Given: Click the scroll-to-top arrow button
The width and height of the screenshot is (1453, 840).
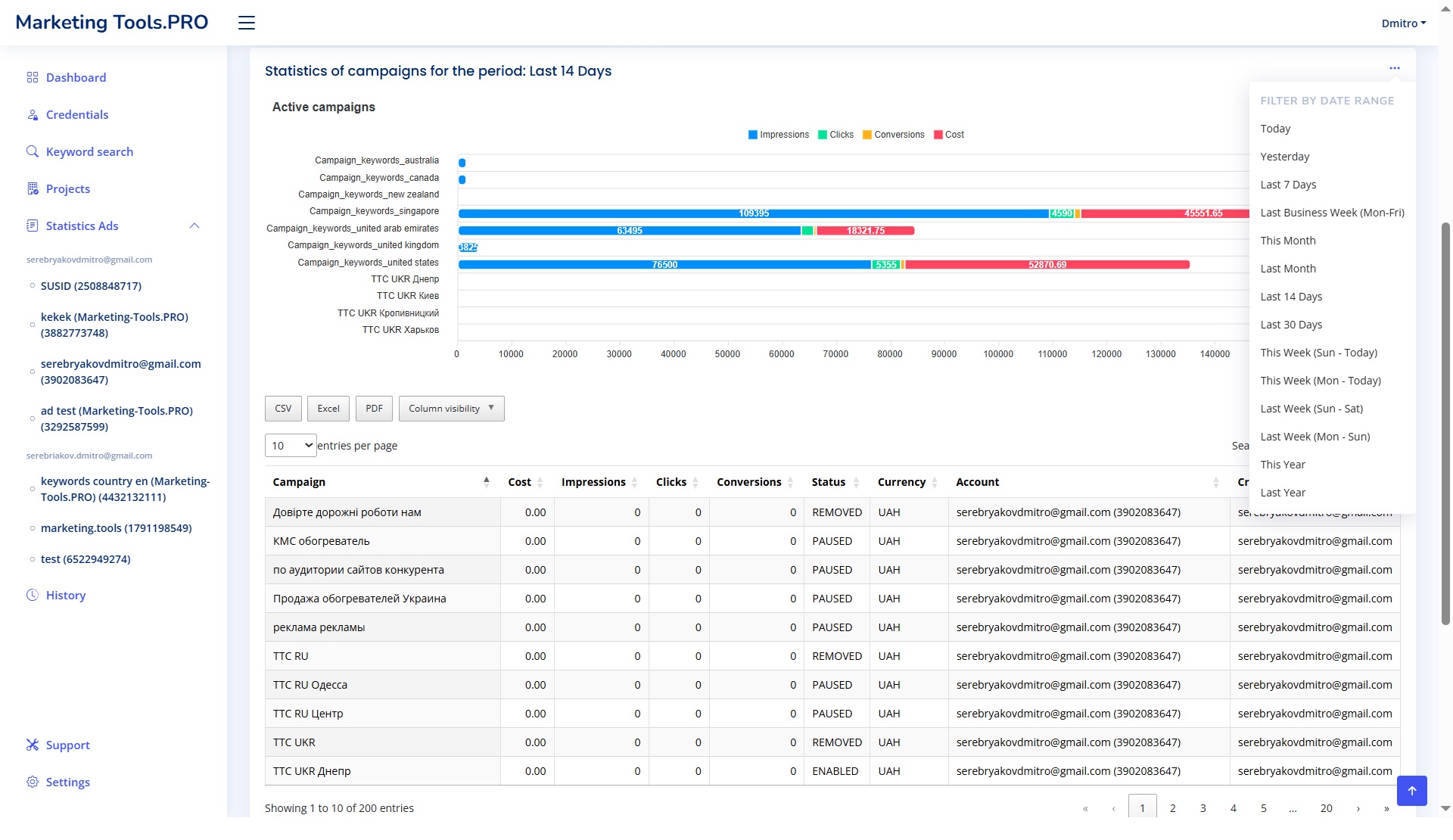Looking at the screenshot, I should click(x=1411, y=791).
